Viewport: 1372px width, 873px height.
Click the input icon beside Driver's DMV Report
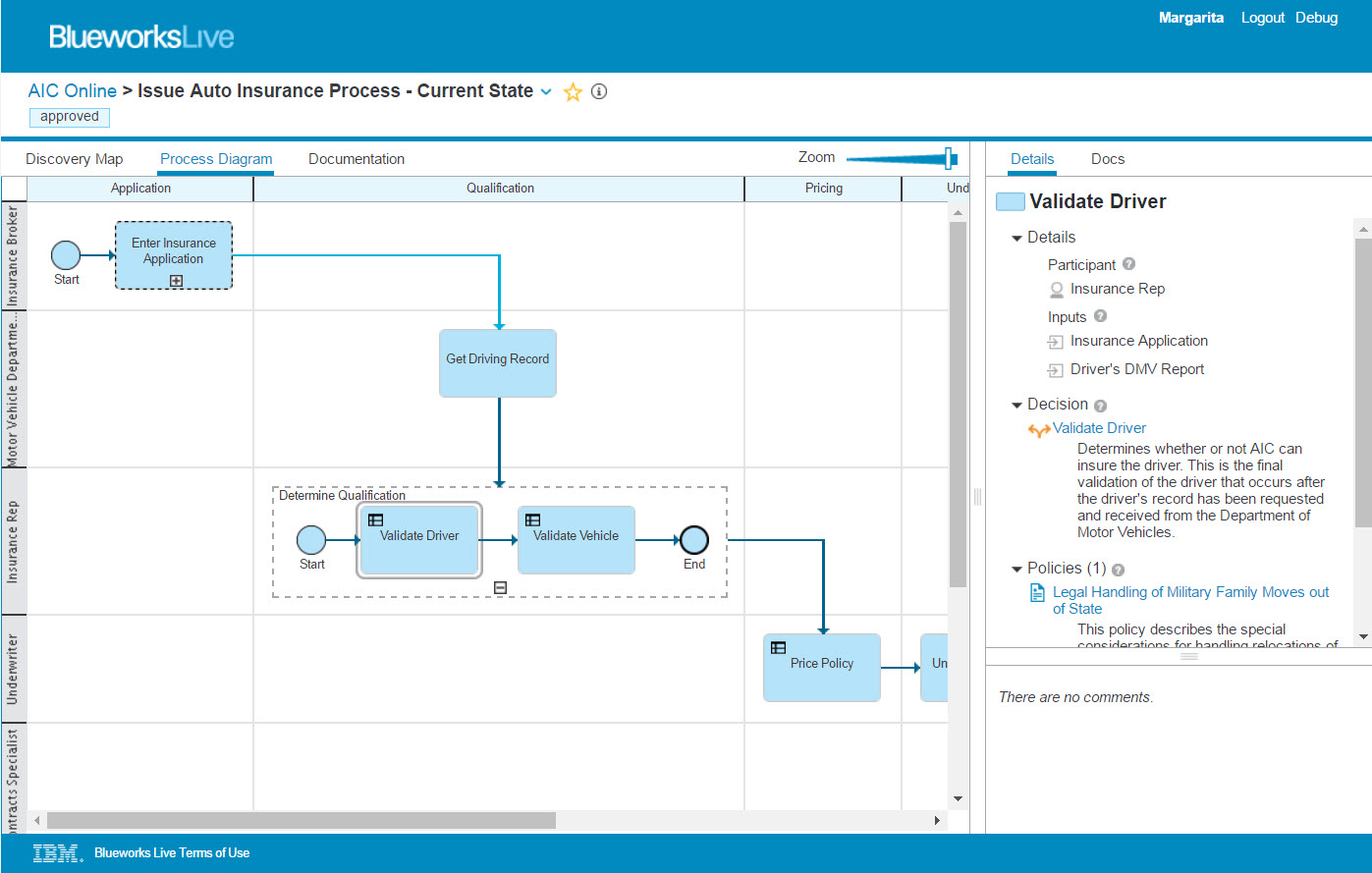coord(1056,370)
